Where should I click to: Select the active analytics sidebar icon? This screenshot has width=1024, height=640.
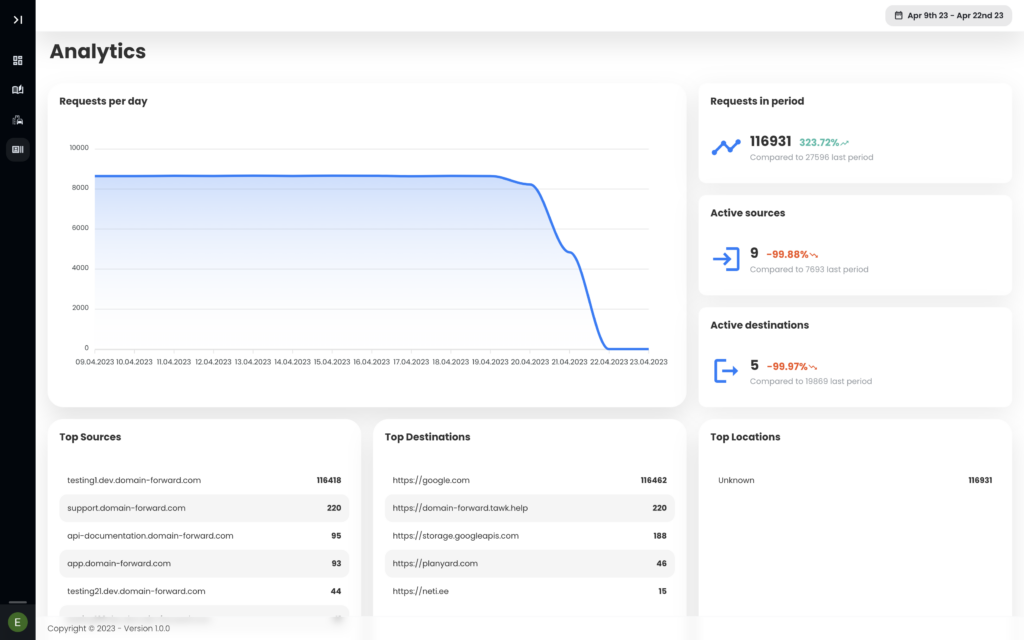pyautogui.click(x=18, y=150)
